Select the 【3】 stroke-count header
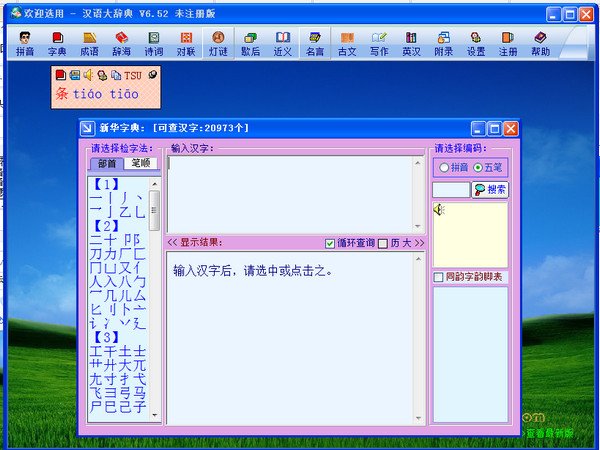 (106, 338)
